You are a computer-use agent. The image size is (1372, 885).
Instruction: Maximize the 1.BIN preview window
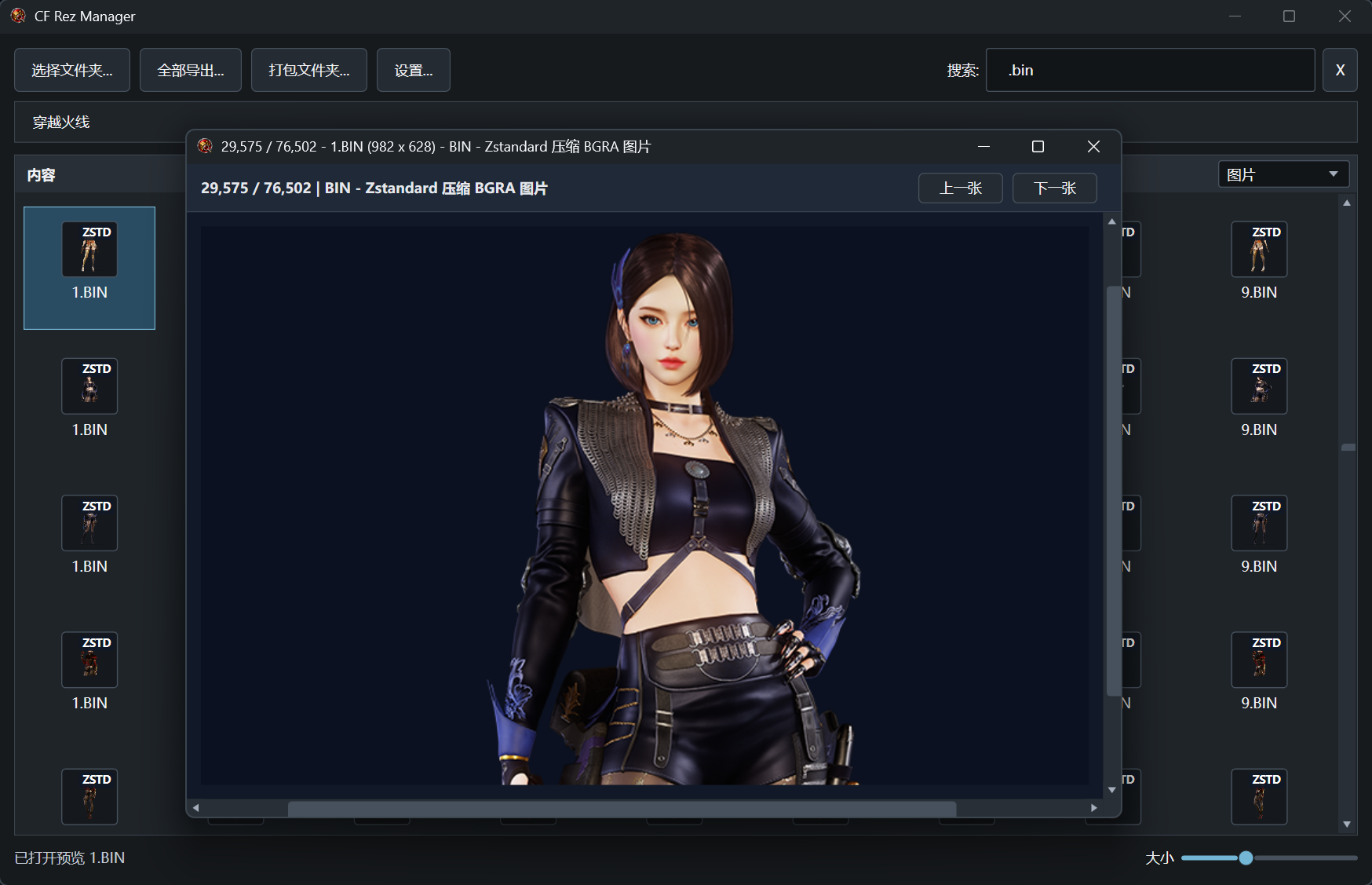(x=1038, y=147)
